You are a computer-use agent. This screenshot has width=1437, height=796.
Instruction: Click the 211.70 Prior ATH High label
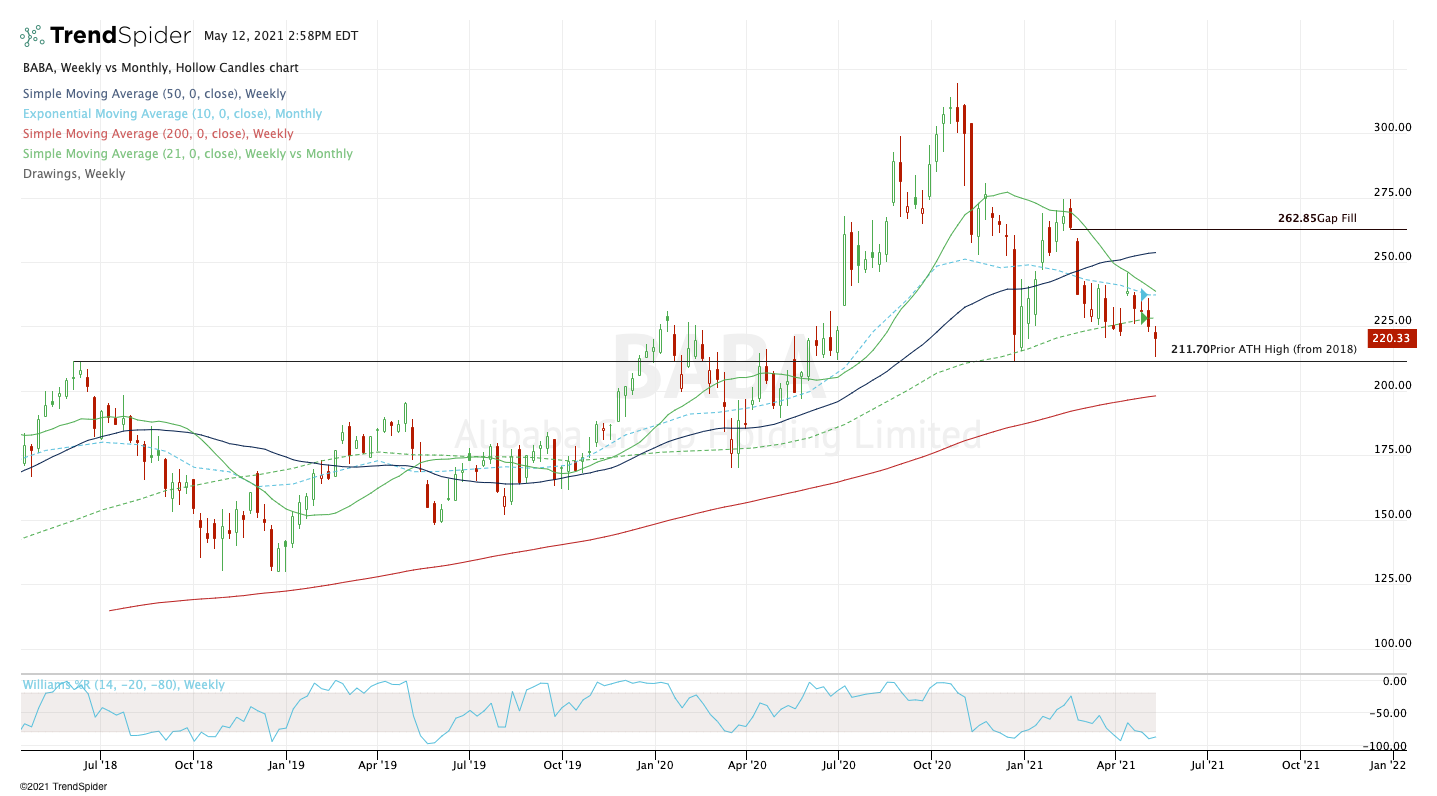pos(1264,349)
